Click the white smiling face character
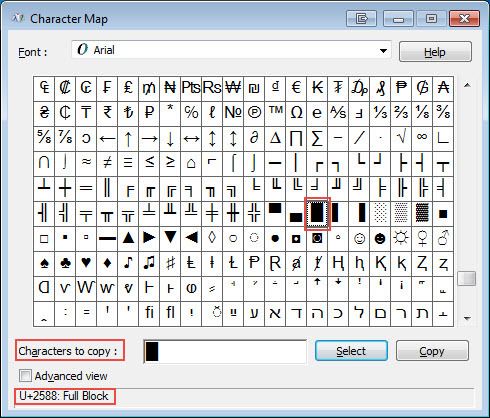490x418 pixels. 359,238
